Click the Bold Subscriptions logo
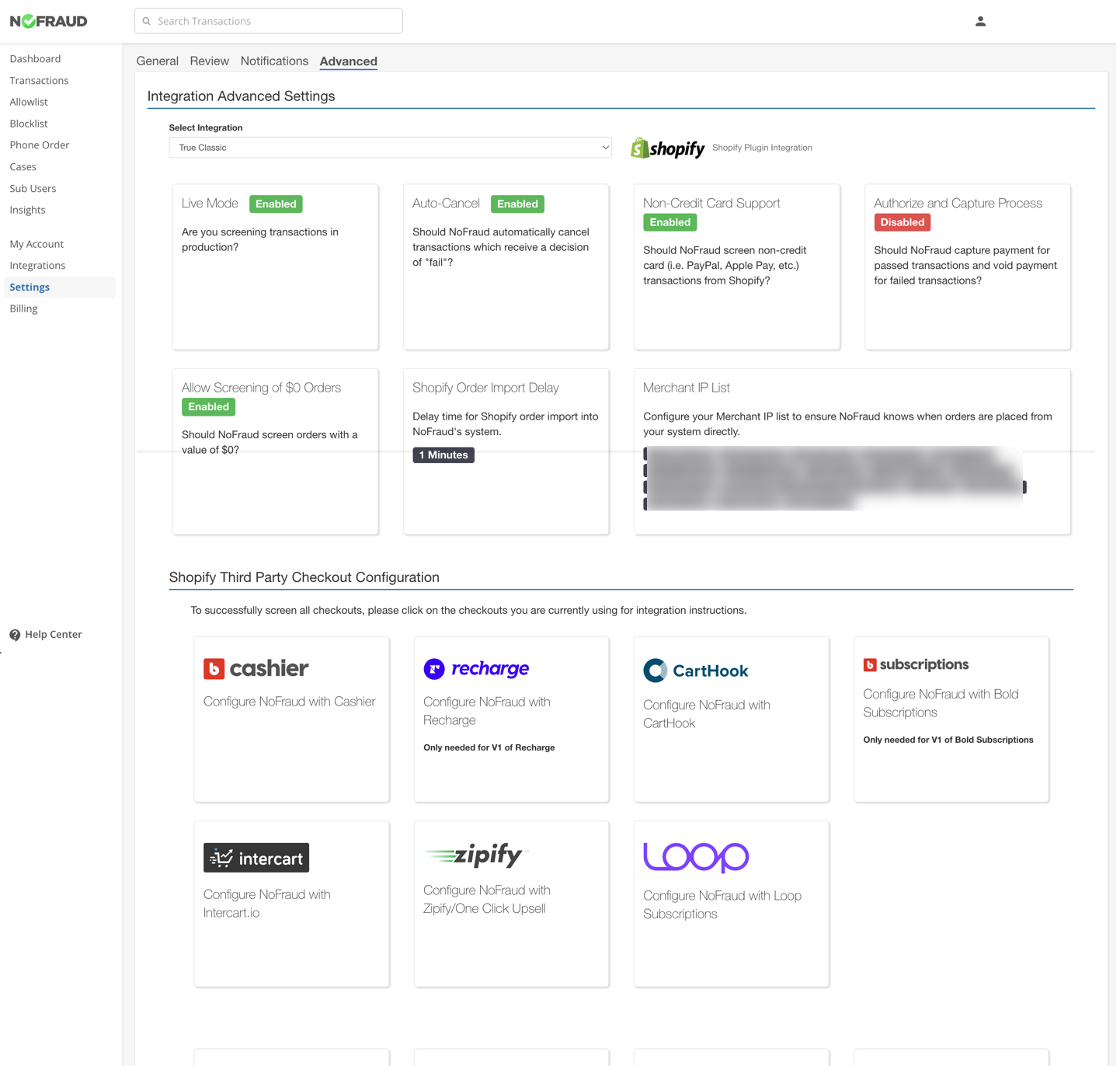Screen dimensions: 1120x1066 [916, 664]
